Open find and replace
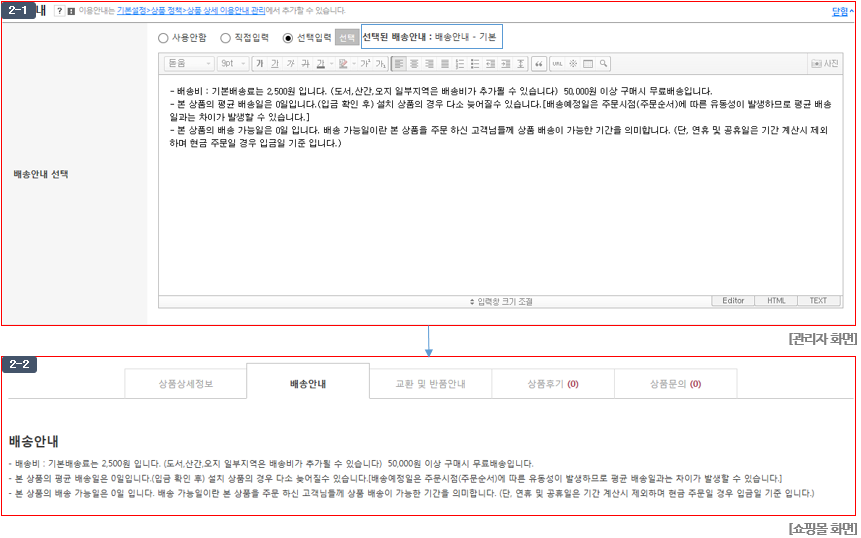This screenshot has height=538, width=861. [603, 64]
